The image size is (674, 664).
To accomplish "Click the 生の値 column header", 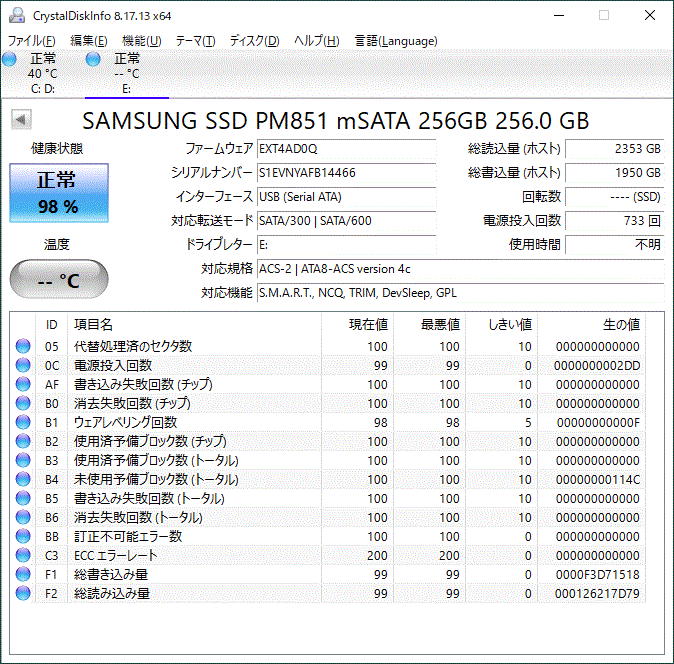I will (x=591, y=324).
